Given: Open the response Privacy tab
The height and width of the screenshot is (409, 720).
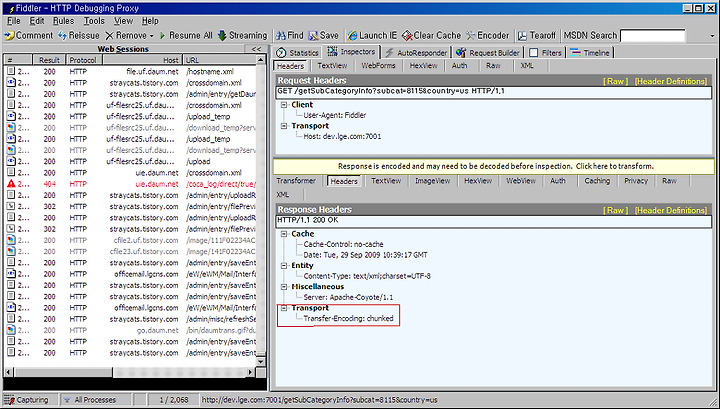Looking at the screenshot, I should (636, 181).
